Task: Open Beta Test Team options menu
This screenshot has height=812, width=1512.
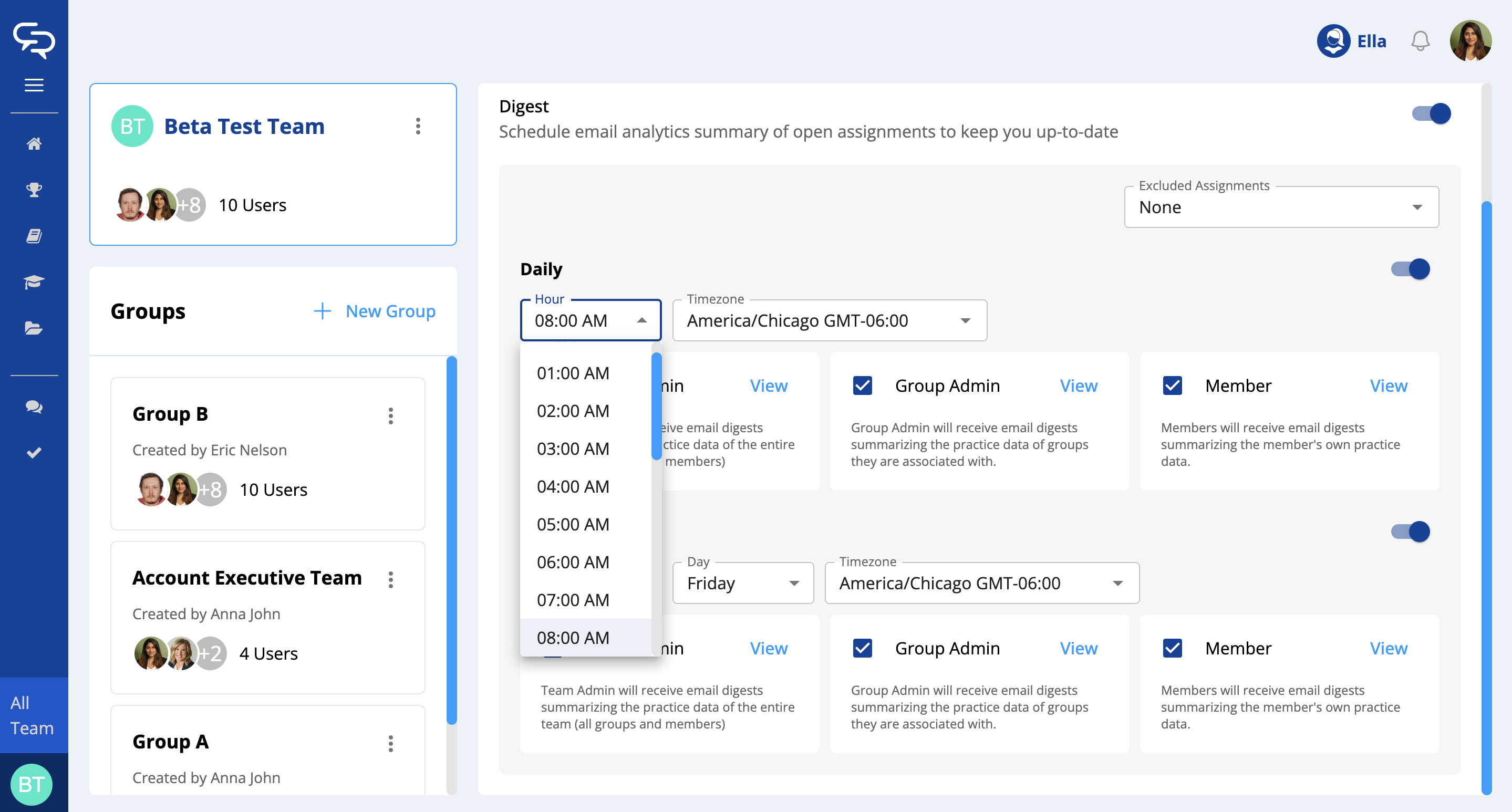Action: 418,126
